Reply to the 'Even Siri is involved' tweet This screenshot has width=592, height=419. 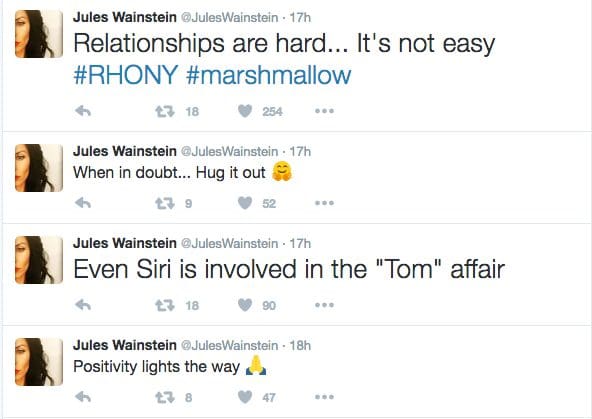pyautogui.click(x=83, y=305)
